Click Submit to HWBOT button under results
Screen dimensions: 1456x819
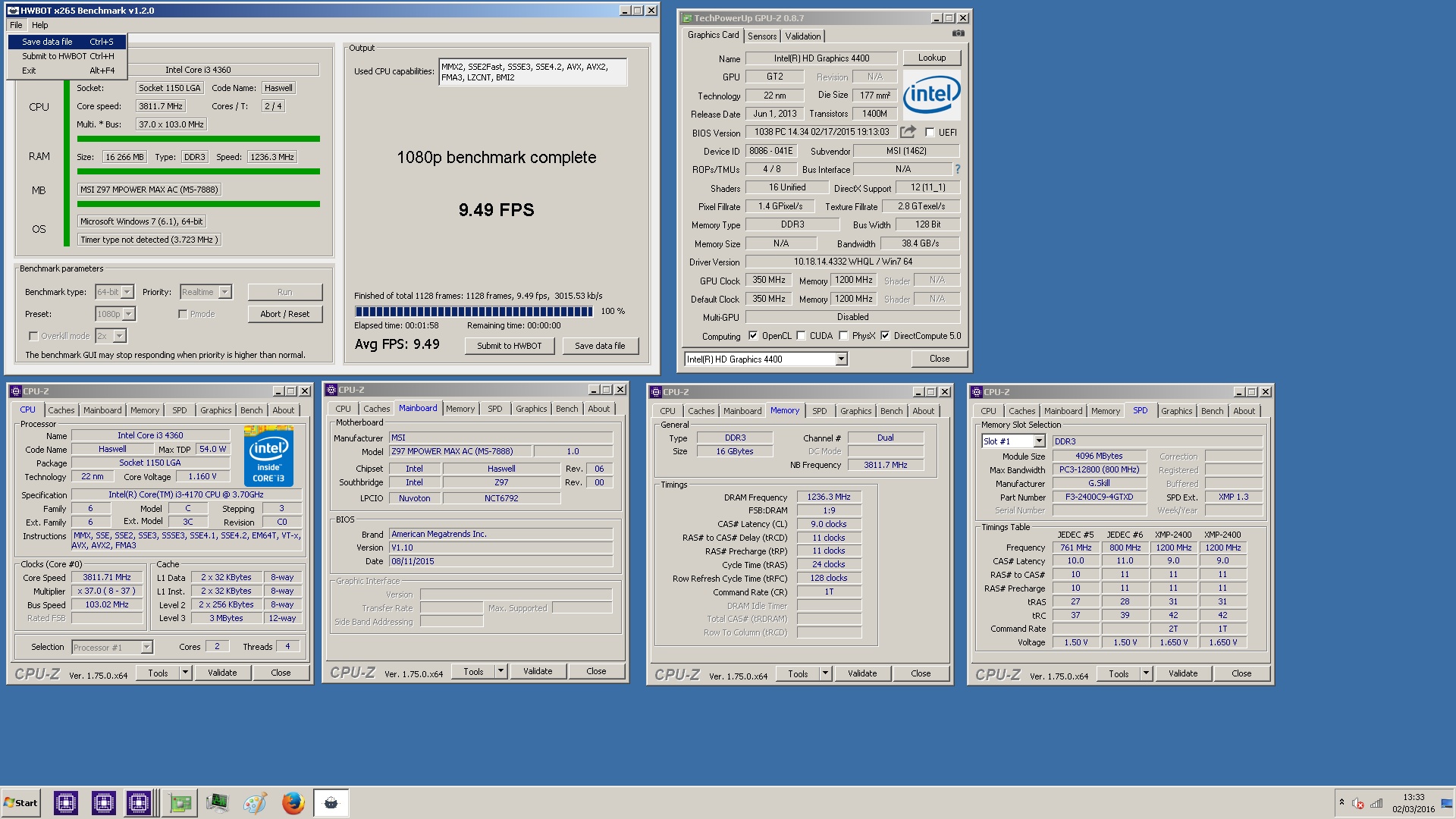[x=510, y=346]
